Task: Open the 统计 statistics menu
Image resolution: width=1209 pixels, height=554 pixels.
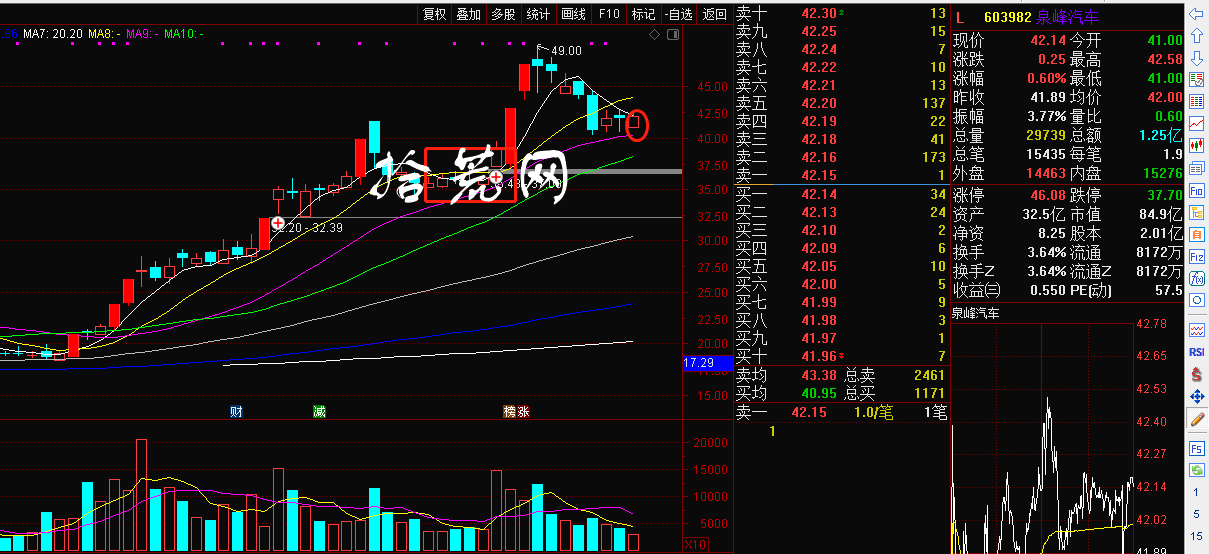Action: point(538,14)
